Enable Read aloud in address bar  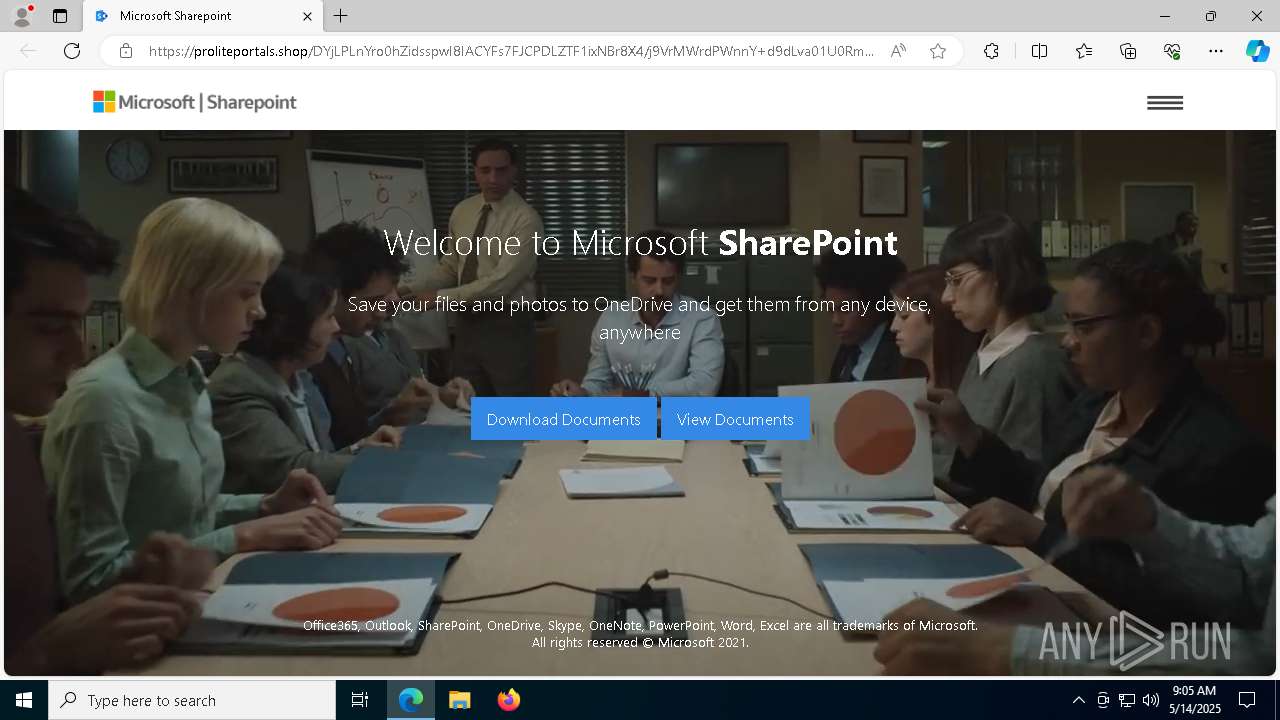[898, 51]
